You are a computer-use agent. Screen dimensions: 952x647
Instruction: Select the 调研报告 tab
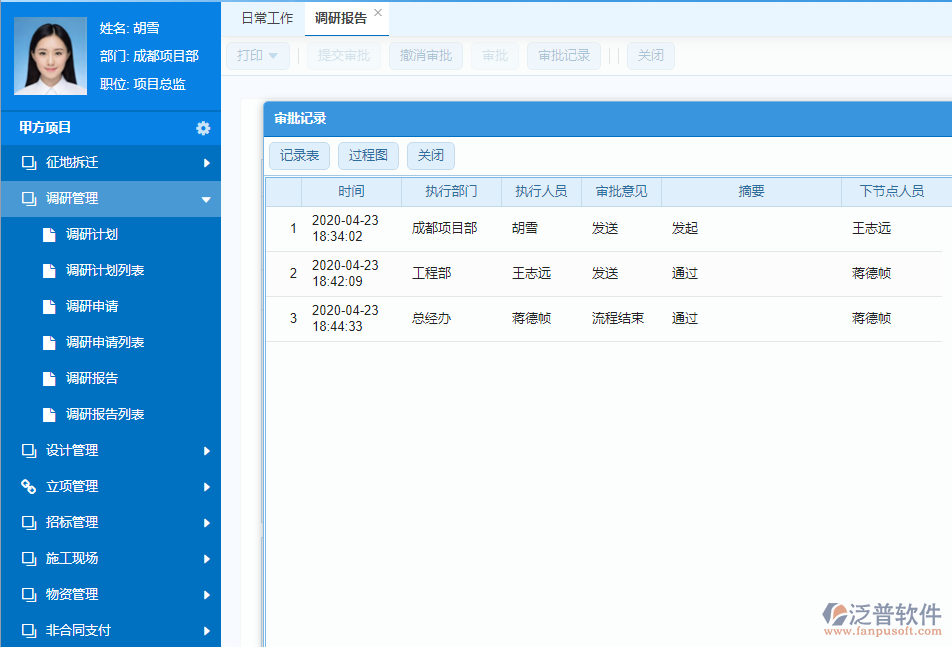340,17
